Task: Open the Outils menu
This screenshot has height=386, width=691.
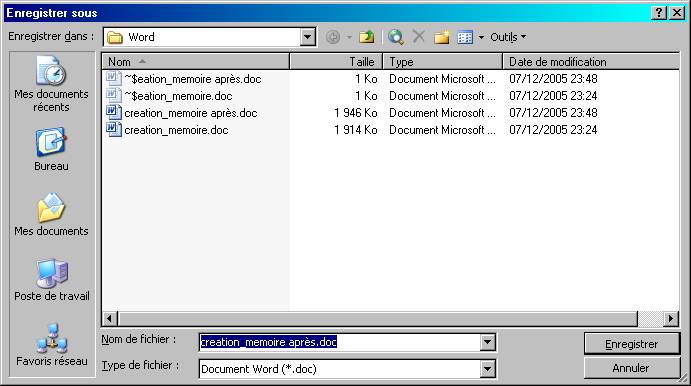Action: tap(508, 37)
